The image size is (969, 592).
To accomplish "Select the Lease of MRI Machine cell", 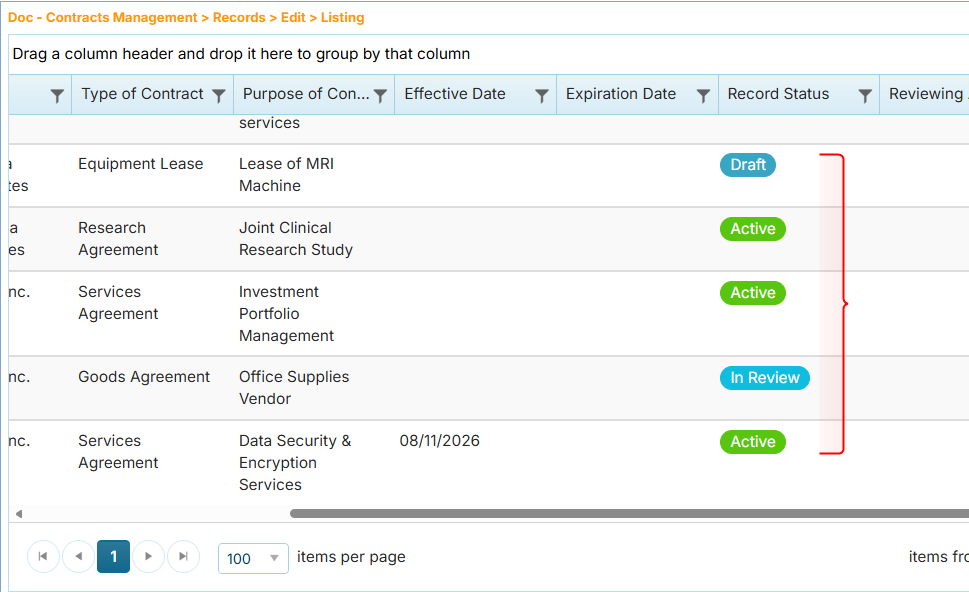I will coord(286,175).
